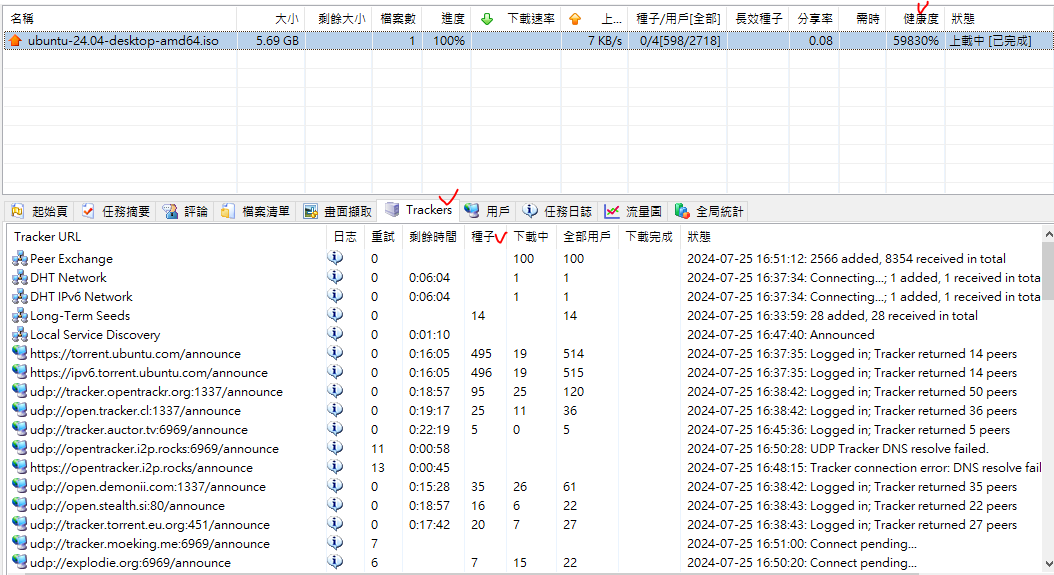
Task: Open log icon for Local Service Discovery row
Action: 335,334
